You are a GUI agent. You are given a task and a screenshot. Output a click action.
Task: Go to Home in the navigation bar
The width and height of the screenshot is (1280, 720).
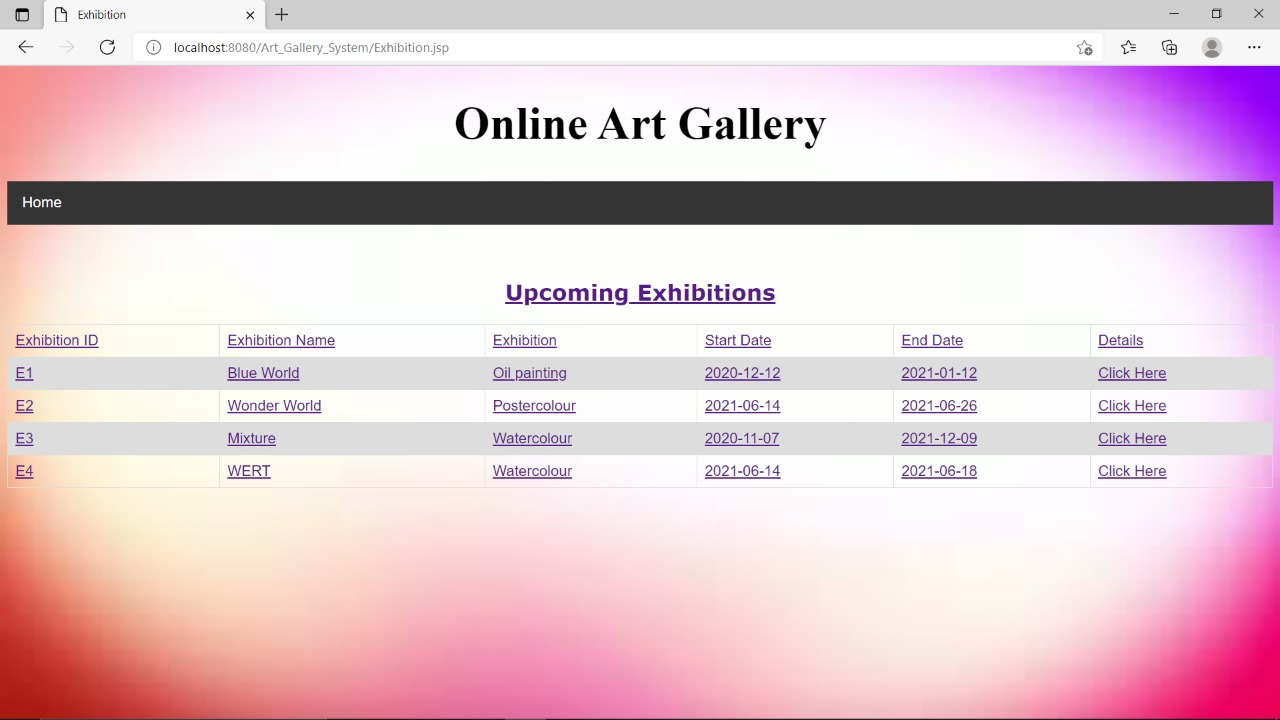(x=42, y=202)
